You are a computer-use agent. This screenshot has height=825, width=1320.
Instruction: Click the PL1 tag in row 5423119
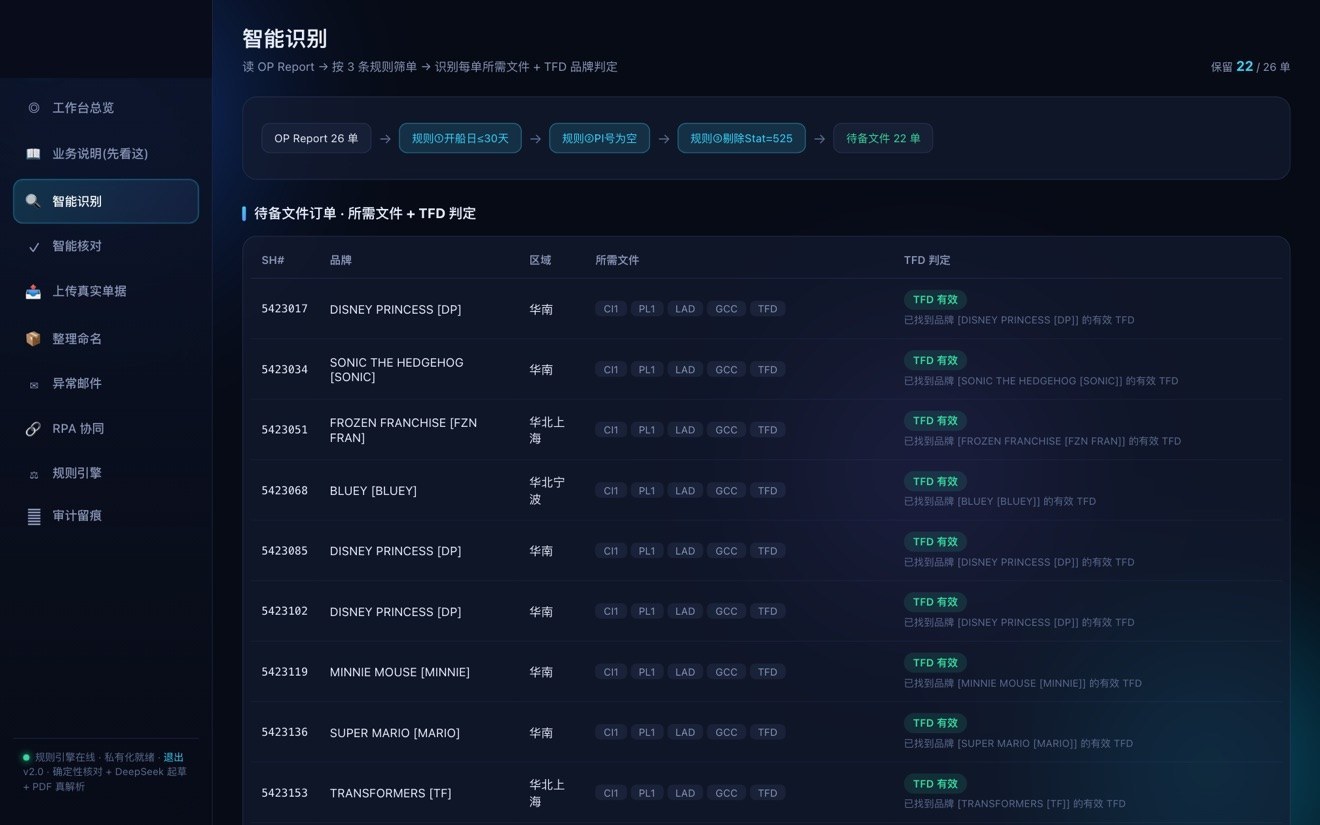[647, 672]
